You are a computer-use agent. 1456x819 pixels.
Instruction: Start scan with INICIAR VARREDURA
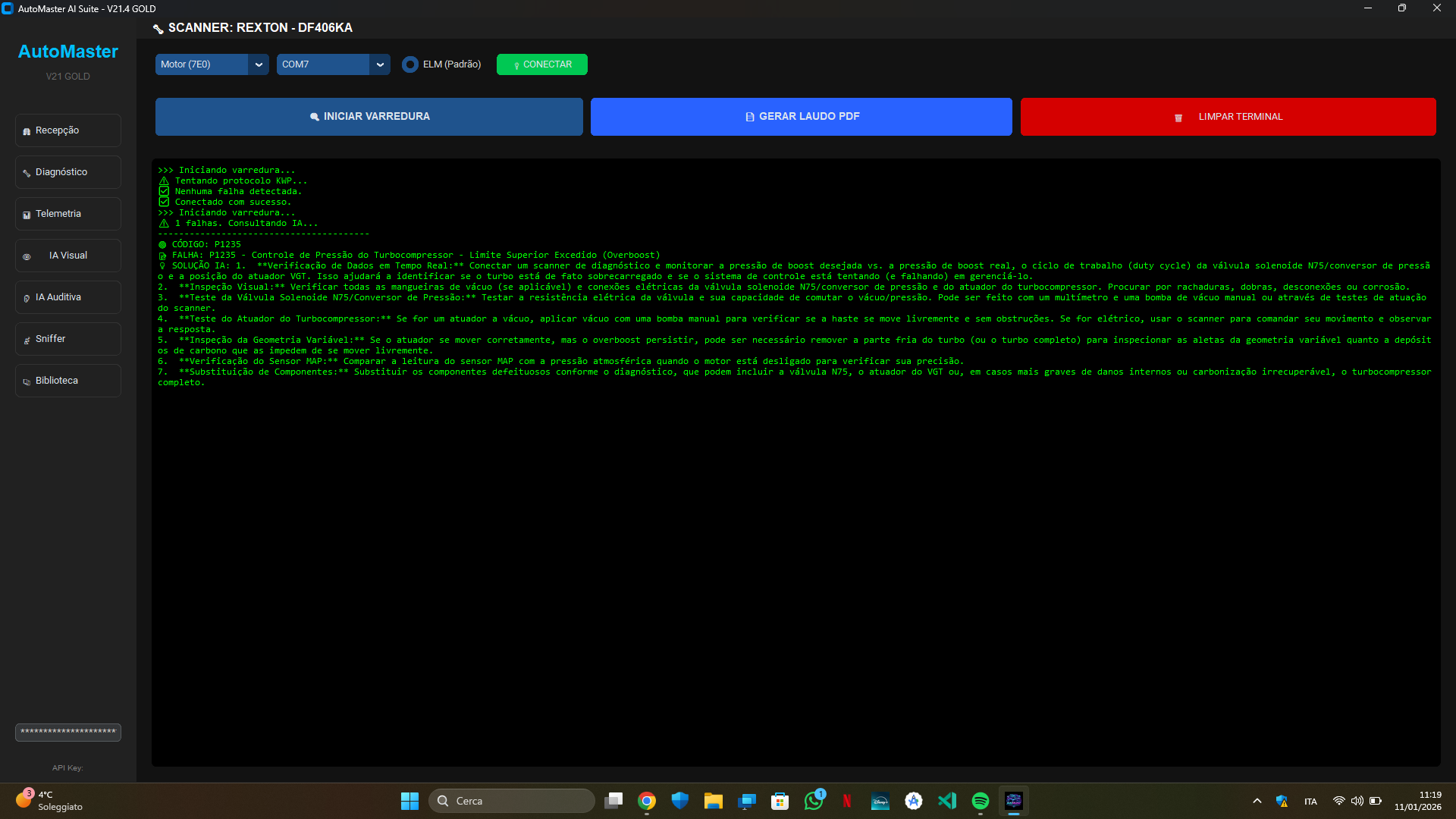click(369, 117)
